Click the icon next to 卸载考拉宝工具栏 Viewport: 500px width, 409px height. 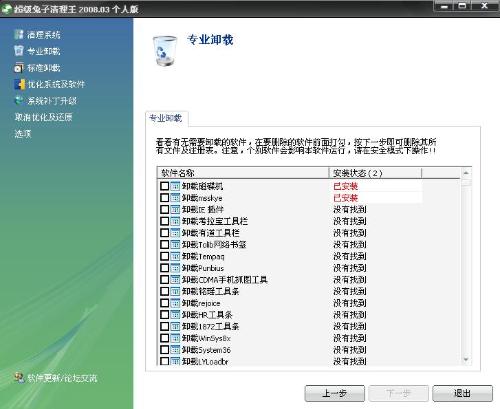click(175, 221)
